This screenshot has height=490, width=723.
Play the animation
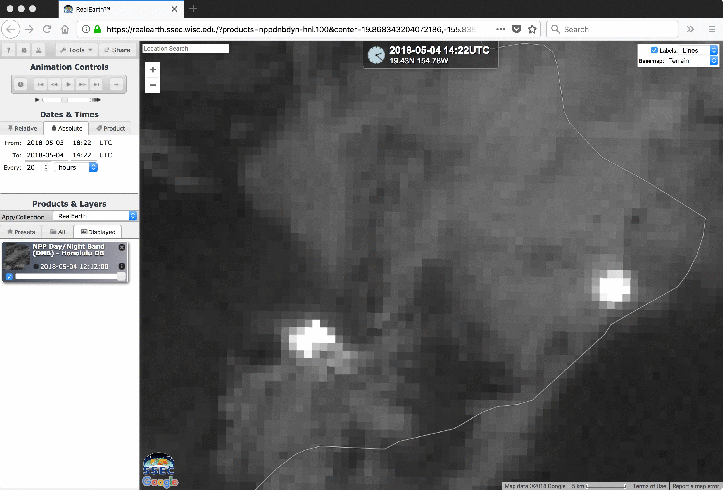click(x=70, y=85)
